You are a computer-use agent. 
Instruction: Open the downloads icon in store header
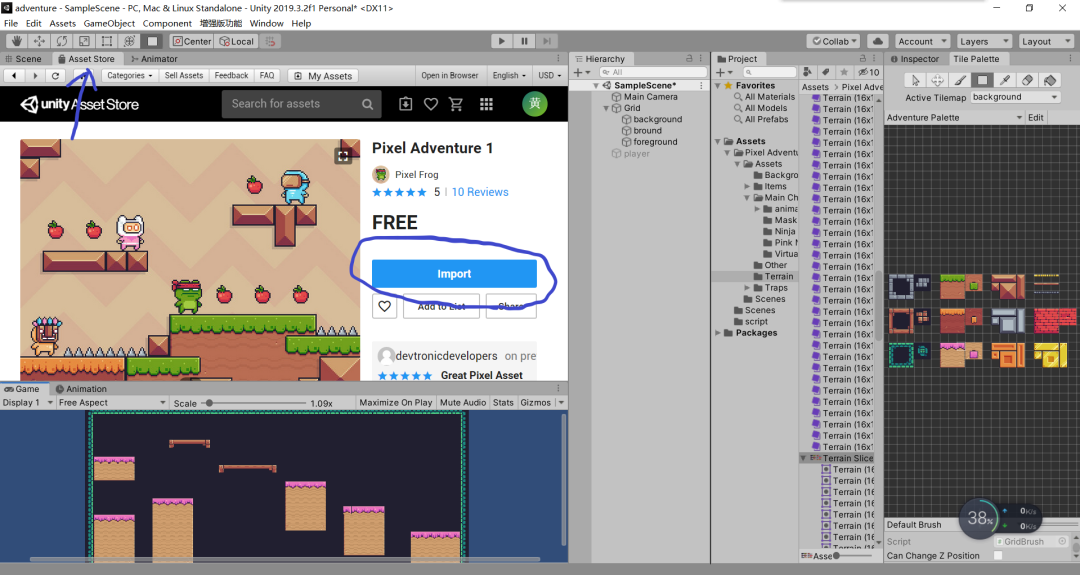406,104
